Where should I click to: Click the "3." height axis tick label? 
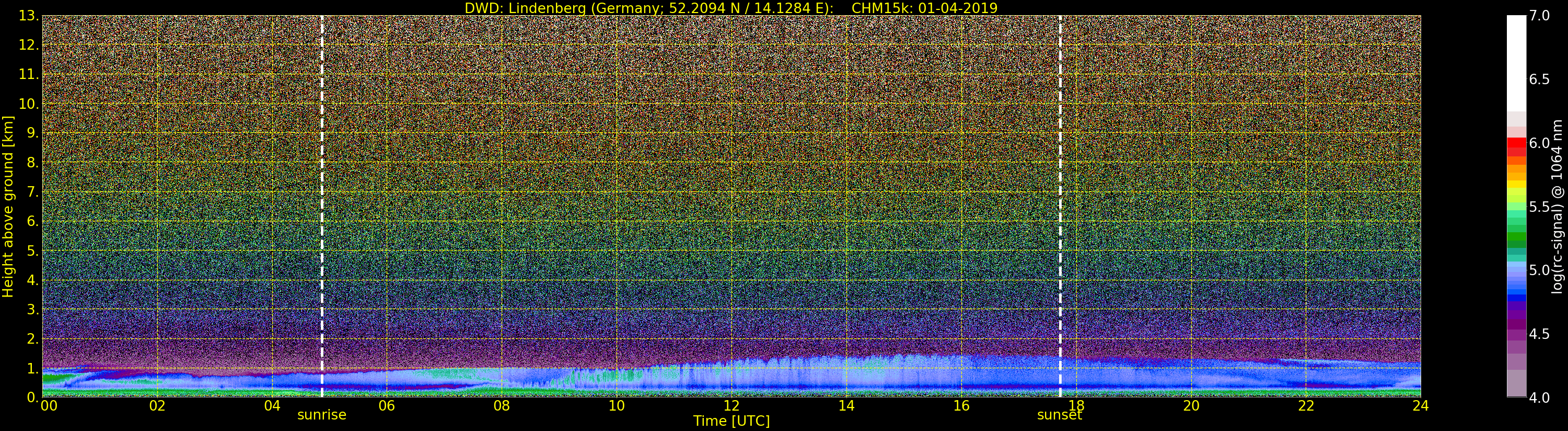pos(32,309)
